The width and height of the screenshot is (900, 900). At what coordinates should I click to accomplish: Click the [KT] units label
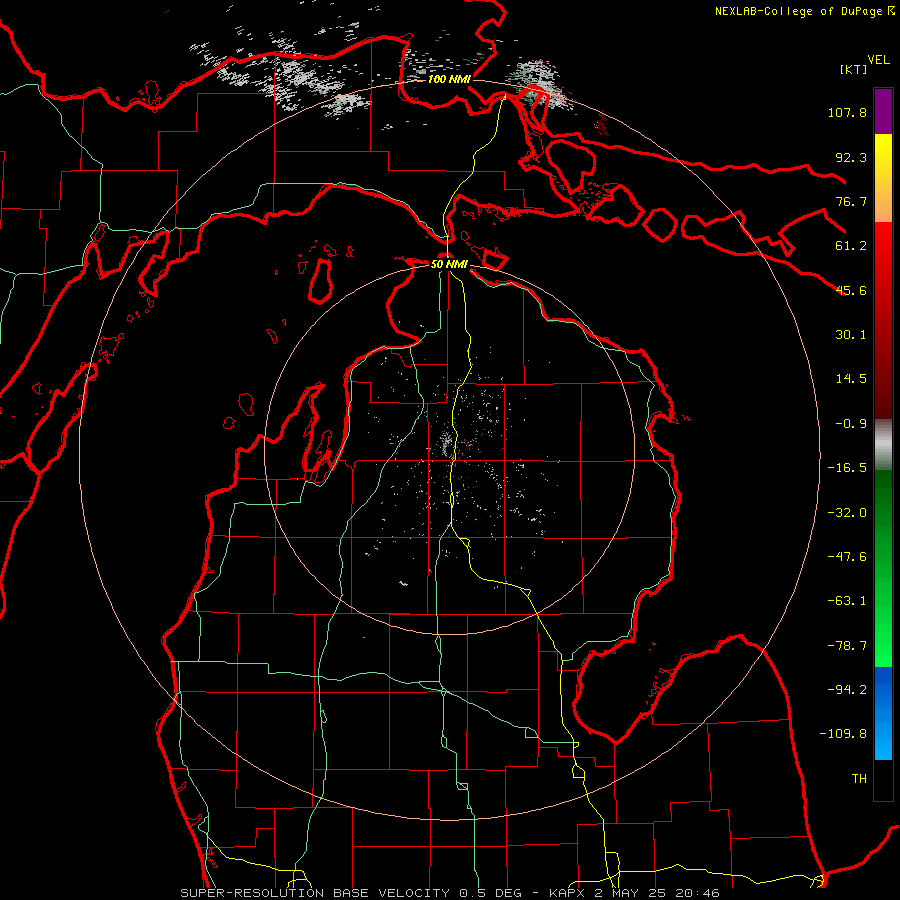tap(854, 69)
